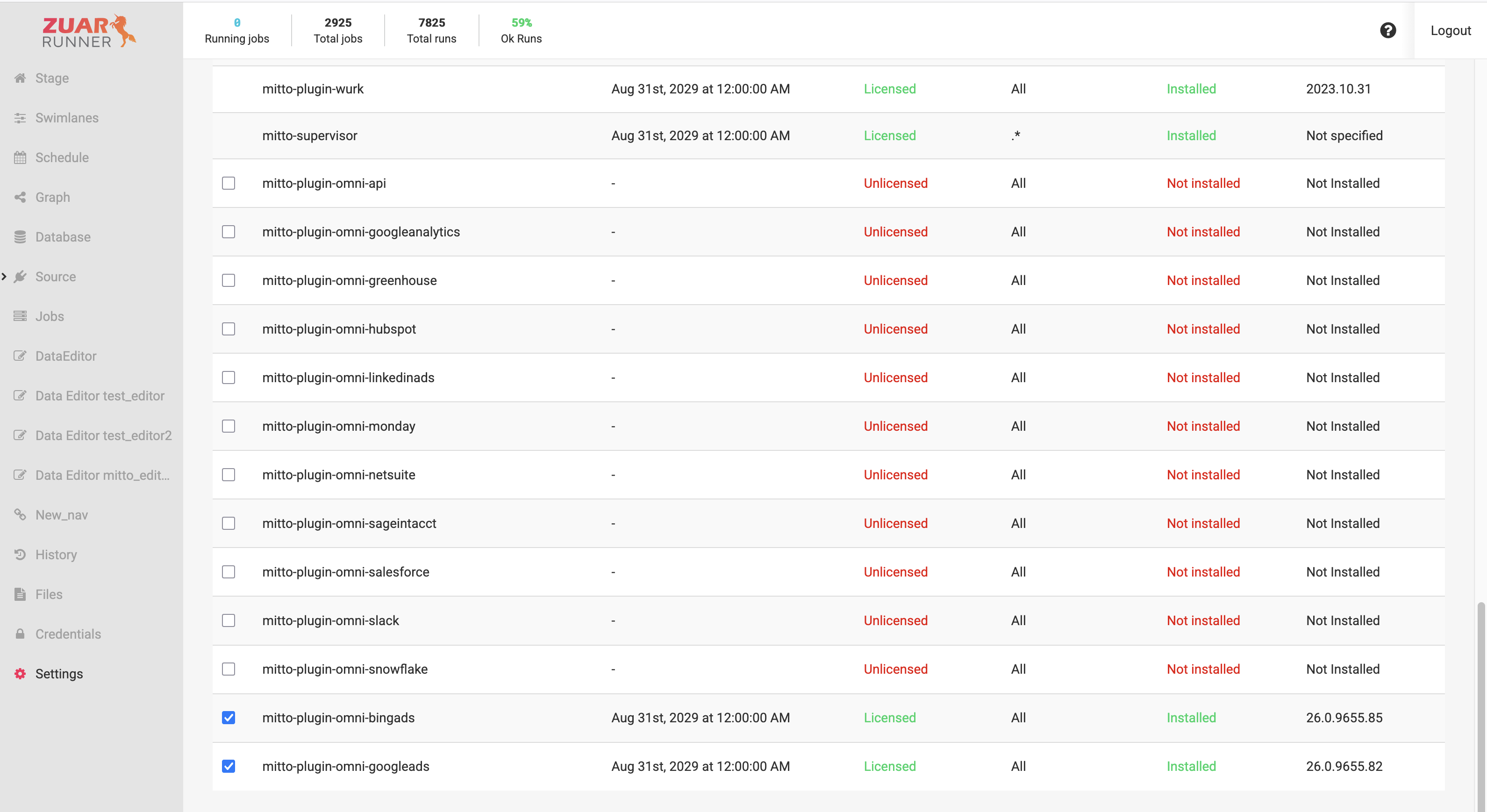Uncheck the mitto-plugin-omni-googleads checkbox
Viewport: 1487px width, 812px height.
coord(229,766)
